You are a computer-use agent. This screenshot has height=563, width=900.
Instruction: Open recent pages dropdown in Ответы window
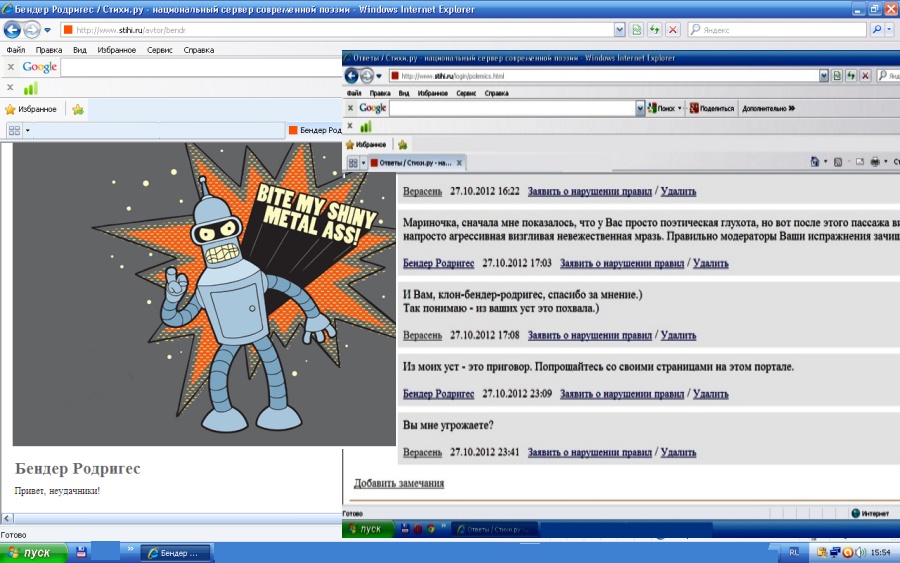pos(379,76)
